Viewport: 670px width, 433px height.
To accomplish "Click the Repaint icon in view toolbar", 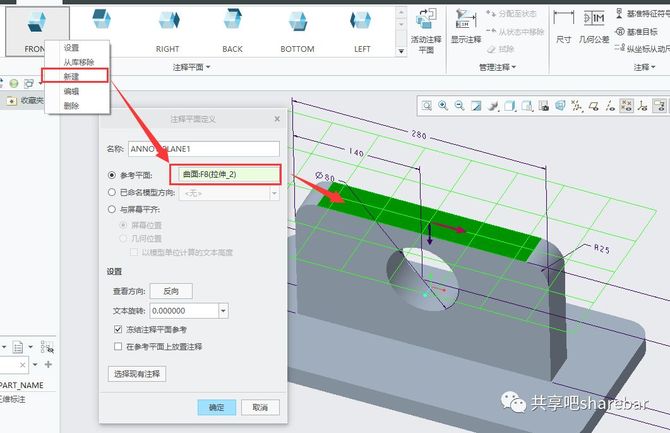I will coord(476,106).
